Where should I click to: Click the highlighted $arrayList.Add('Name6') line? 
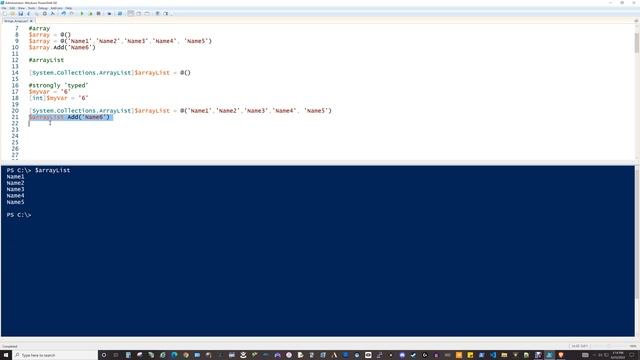tap(70, 117)
